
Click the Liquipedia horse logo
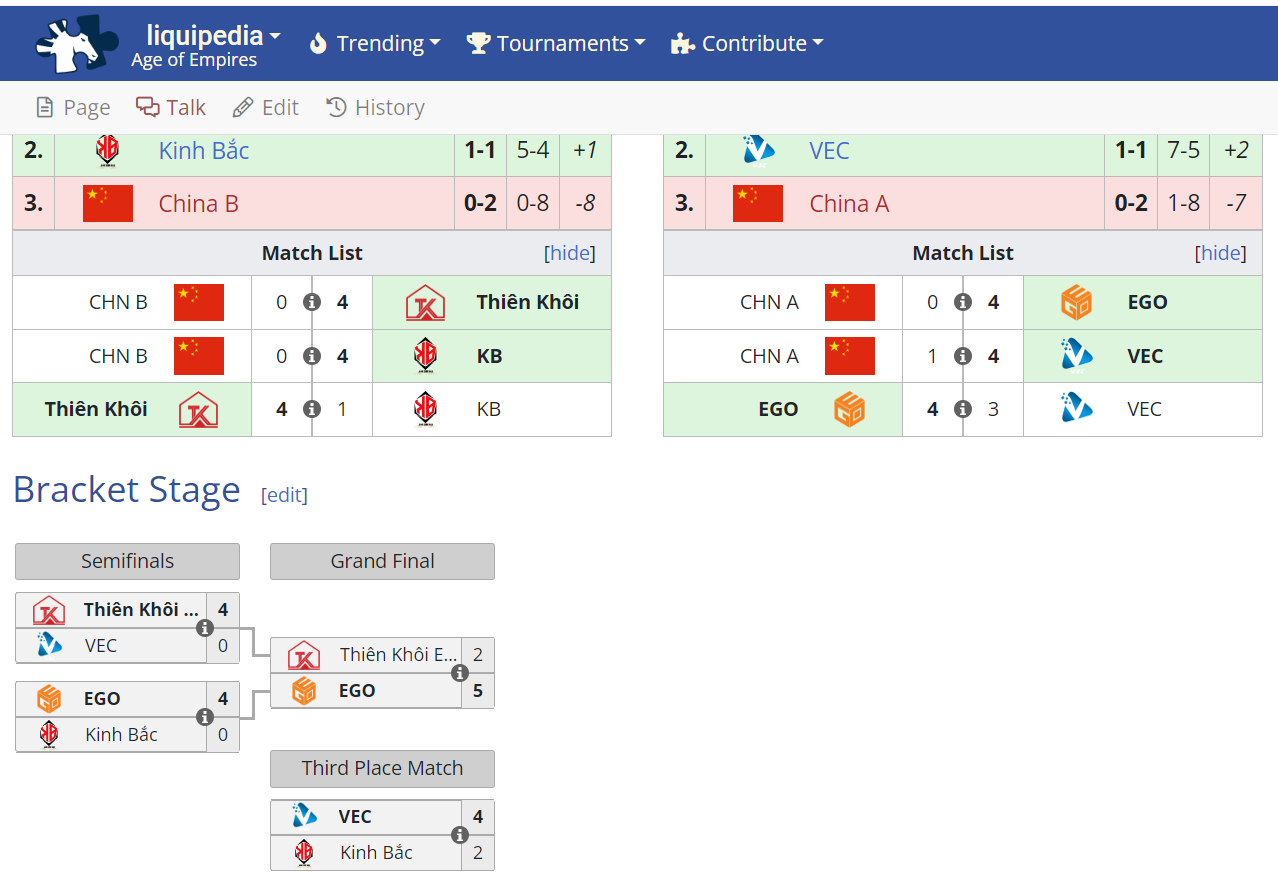(69, 44)
